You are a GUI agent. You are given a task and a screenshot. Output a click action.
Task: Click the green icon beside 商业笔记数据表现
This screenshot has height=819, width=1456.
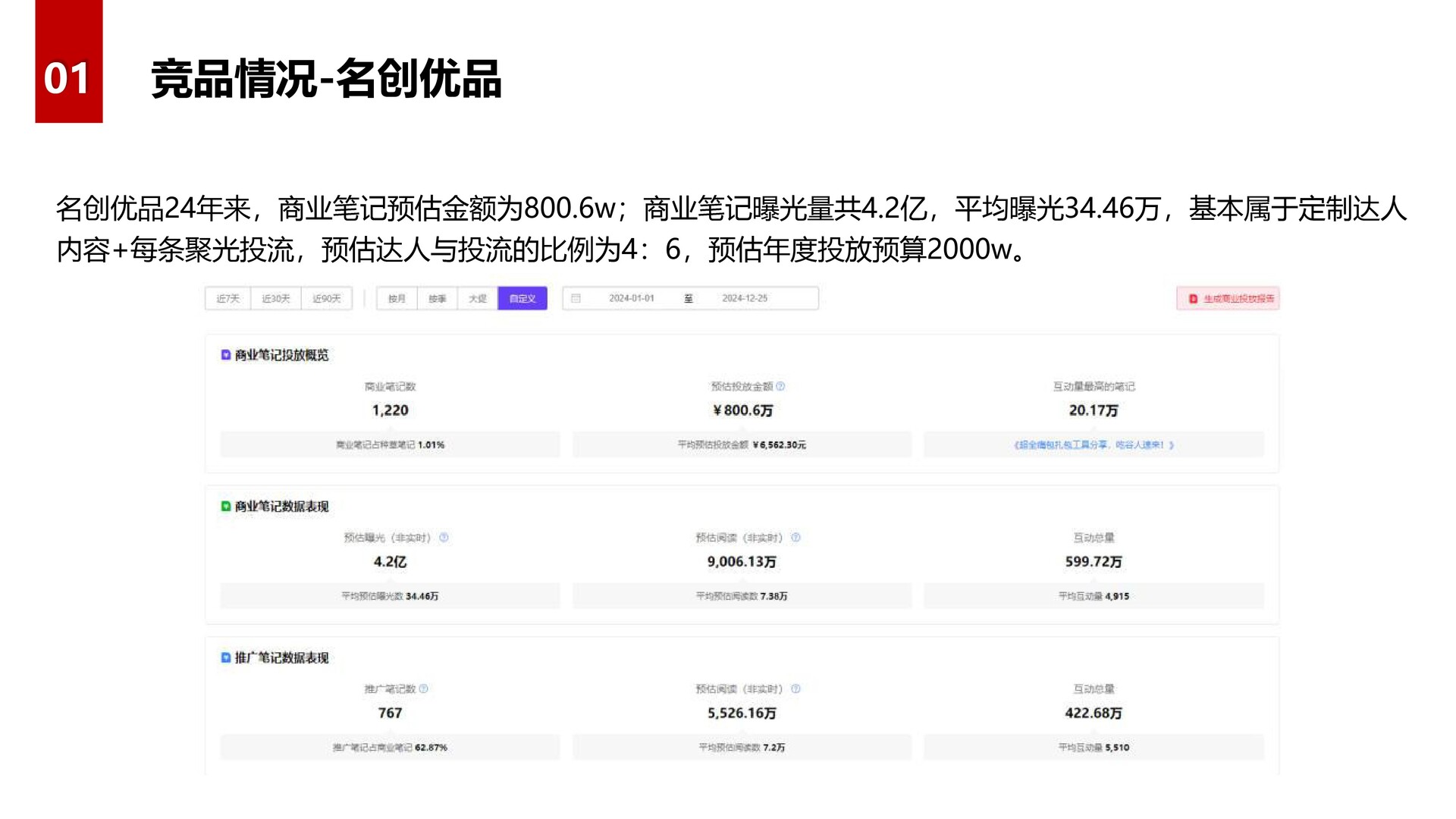tap(226, 507)
